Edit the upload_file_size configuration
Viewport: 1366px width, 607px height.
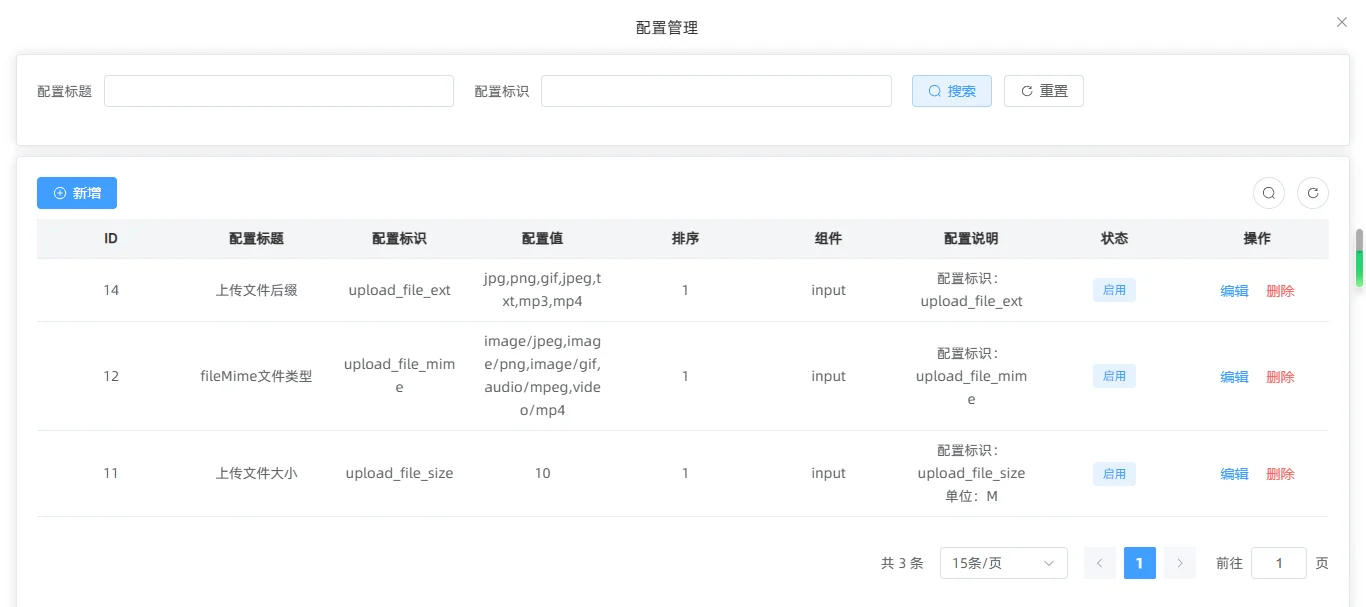(1234, 473)
